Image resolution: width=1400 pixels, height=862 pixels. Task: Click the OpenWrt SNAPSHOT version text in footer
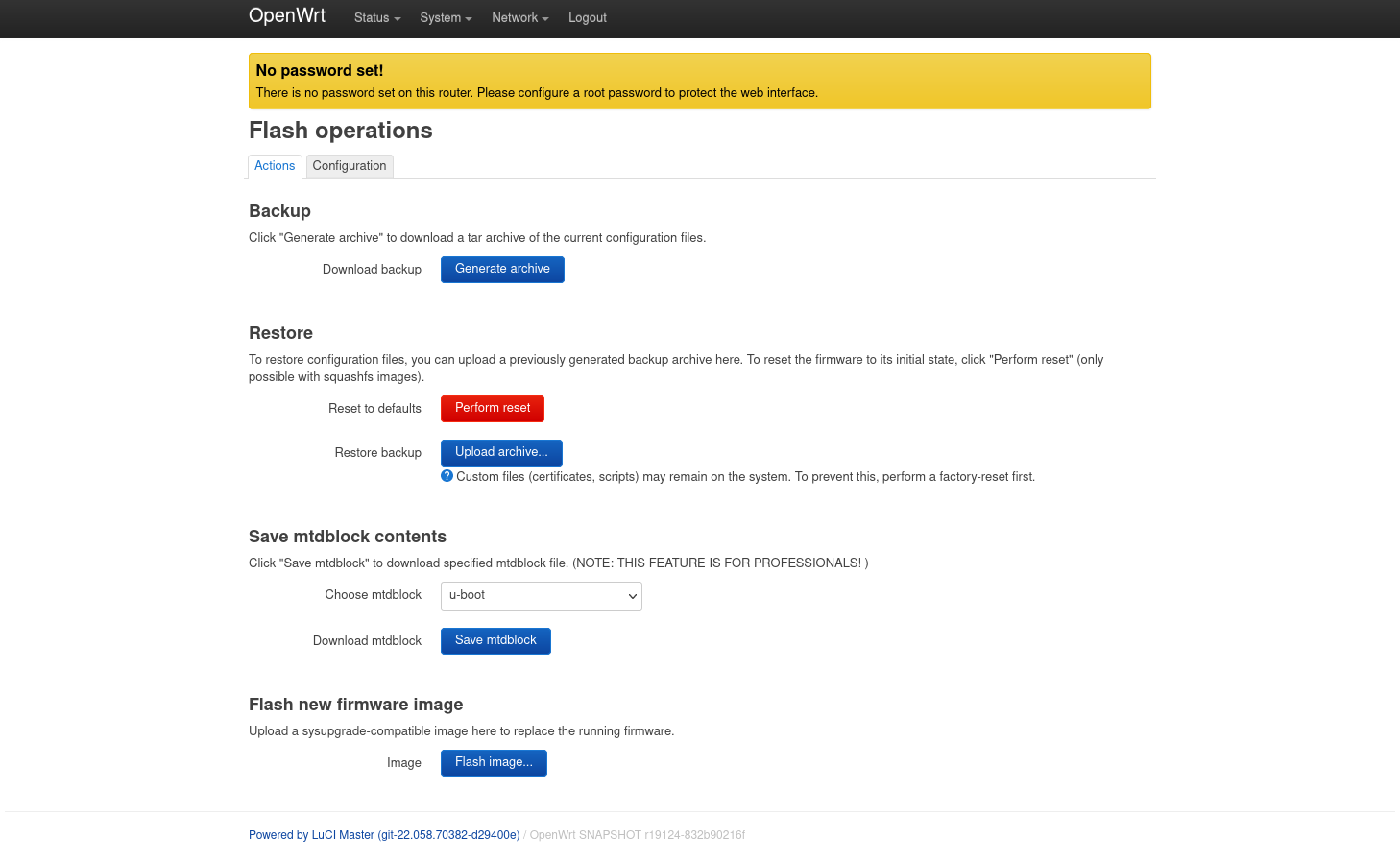[638, 835]
